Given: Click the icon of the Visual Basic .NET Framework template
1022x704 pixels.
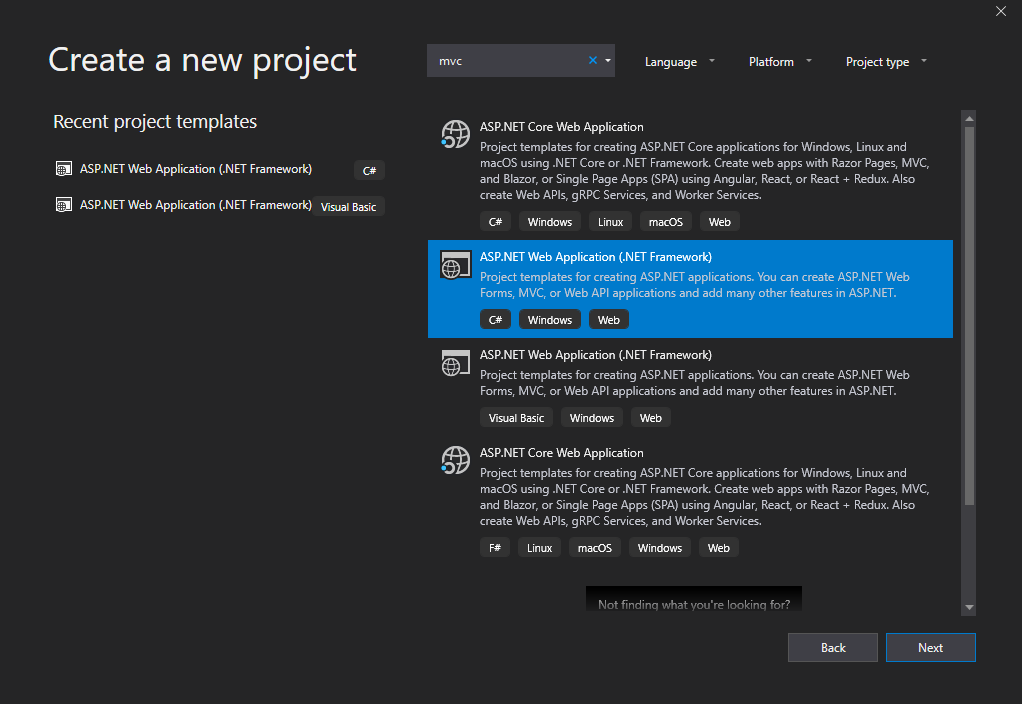Looking at the screenshot, I should coord(455,362).
